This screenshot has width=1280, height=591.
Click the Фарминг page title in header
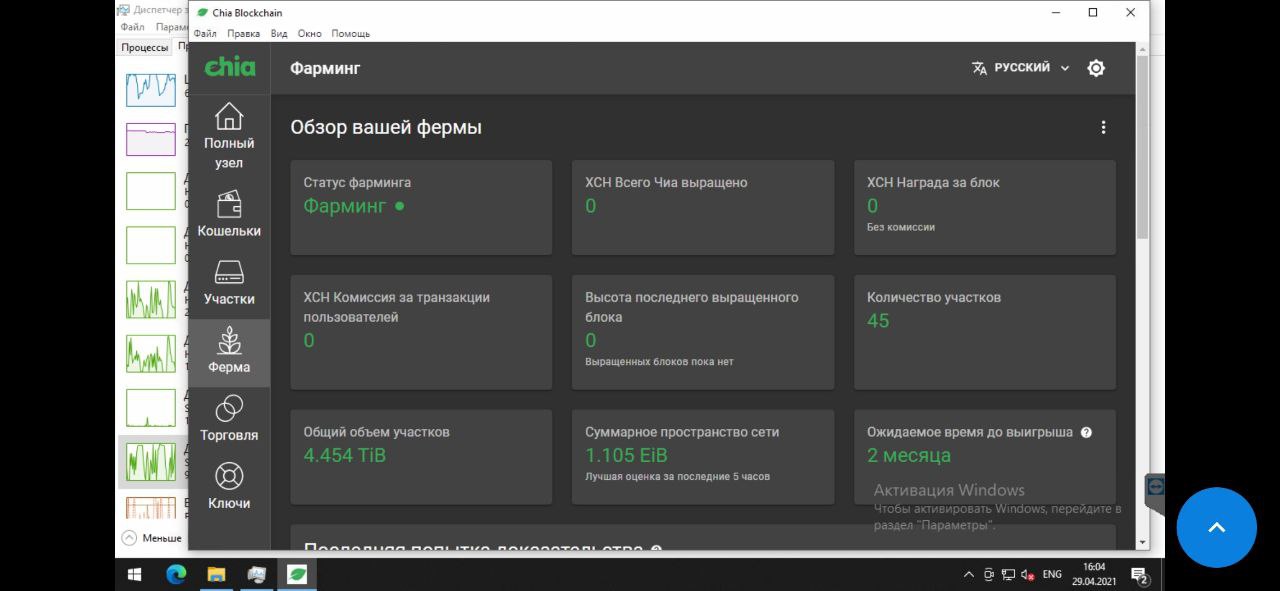325,68
